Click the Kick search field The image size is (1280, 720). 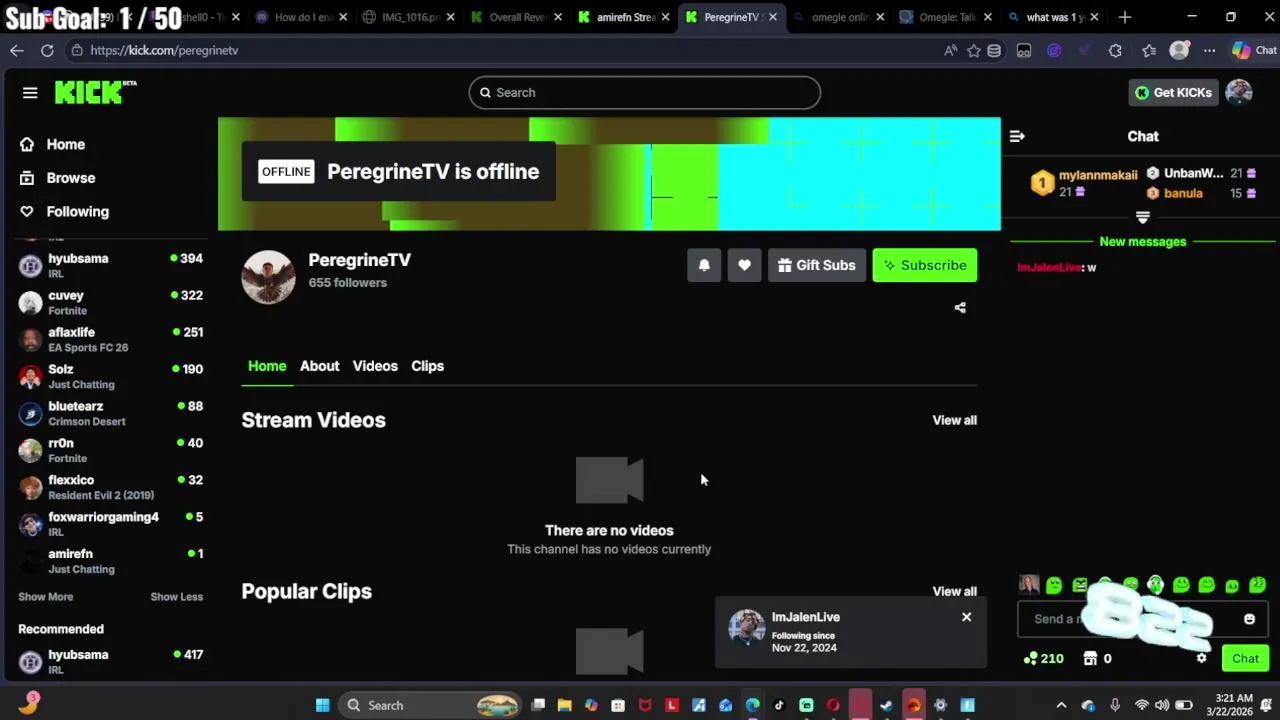pos(644,92)
